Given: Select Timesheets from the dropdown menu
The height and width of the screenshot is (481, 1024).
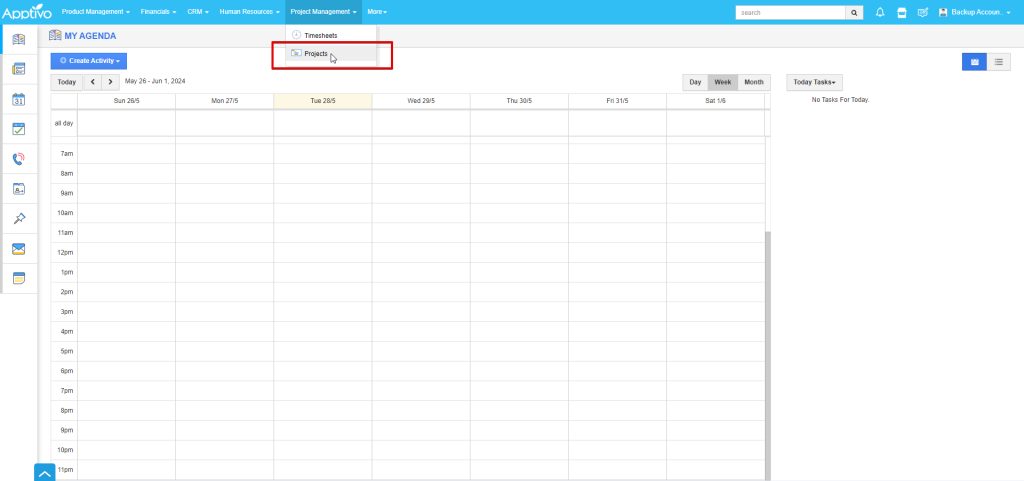Looking at the screenshot, I should [x=320, y=35].
